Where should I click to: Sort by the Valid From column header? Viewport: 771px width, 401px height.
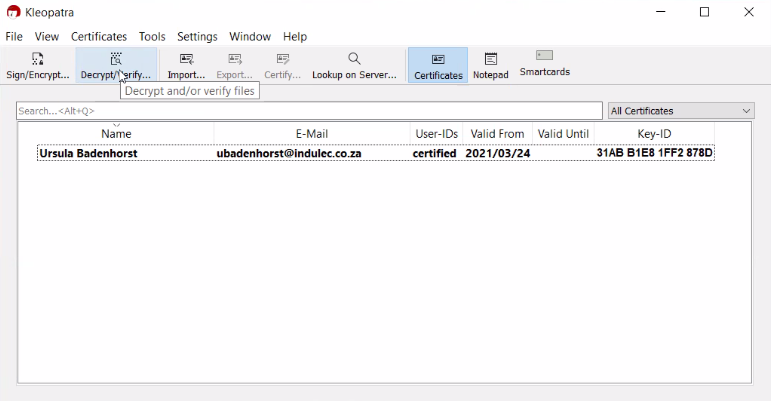[x=497, y=134]
